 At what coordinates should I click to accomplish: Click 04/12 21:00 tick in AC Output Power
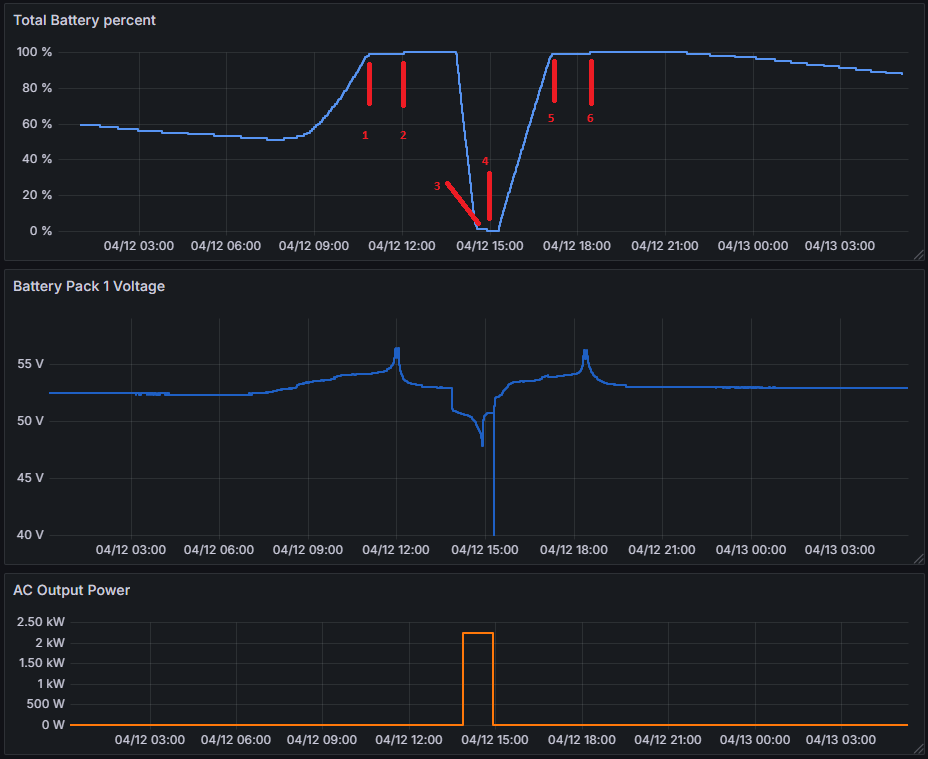coord(668,739)
